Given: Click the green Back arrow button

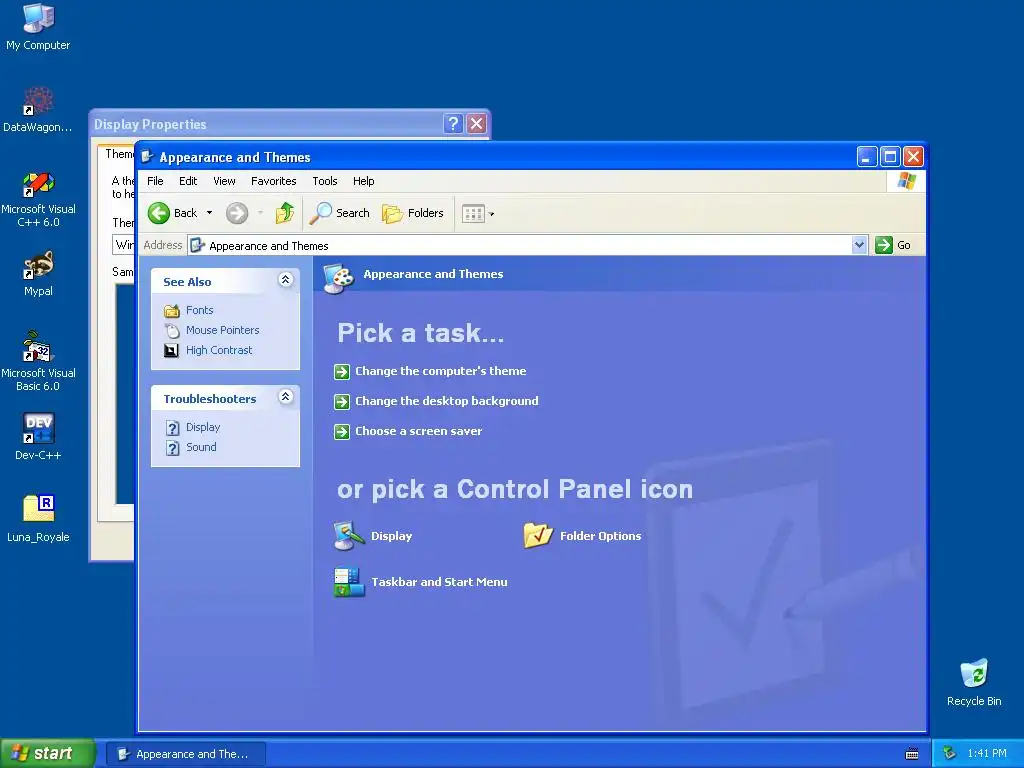Looking at the screenshot, I should coord(159,213).
